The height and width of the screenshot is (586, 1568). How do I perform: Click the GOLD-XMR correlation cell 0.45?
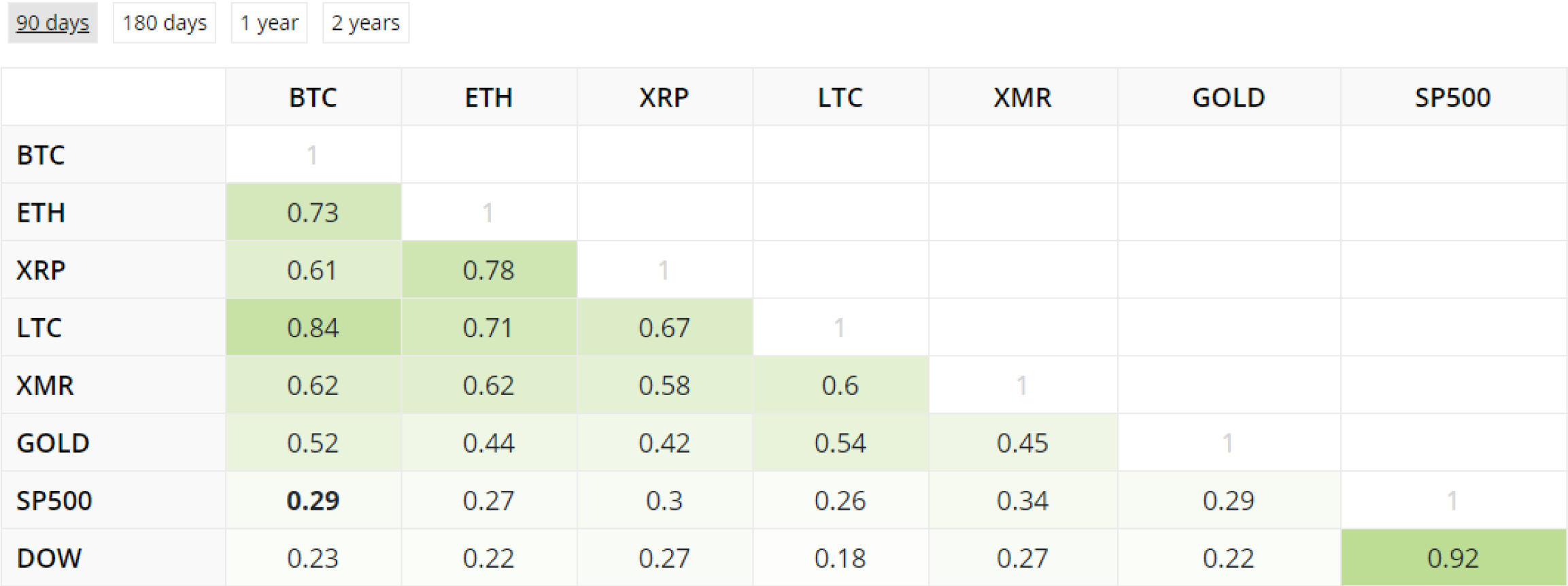[x=1022, y=443]
